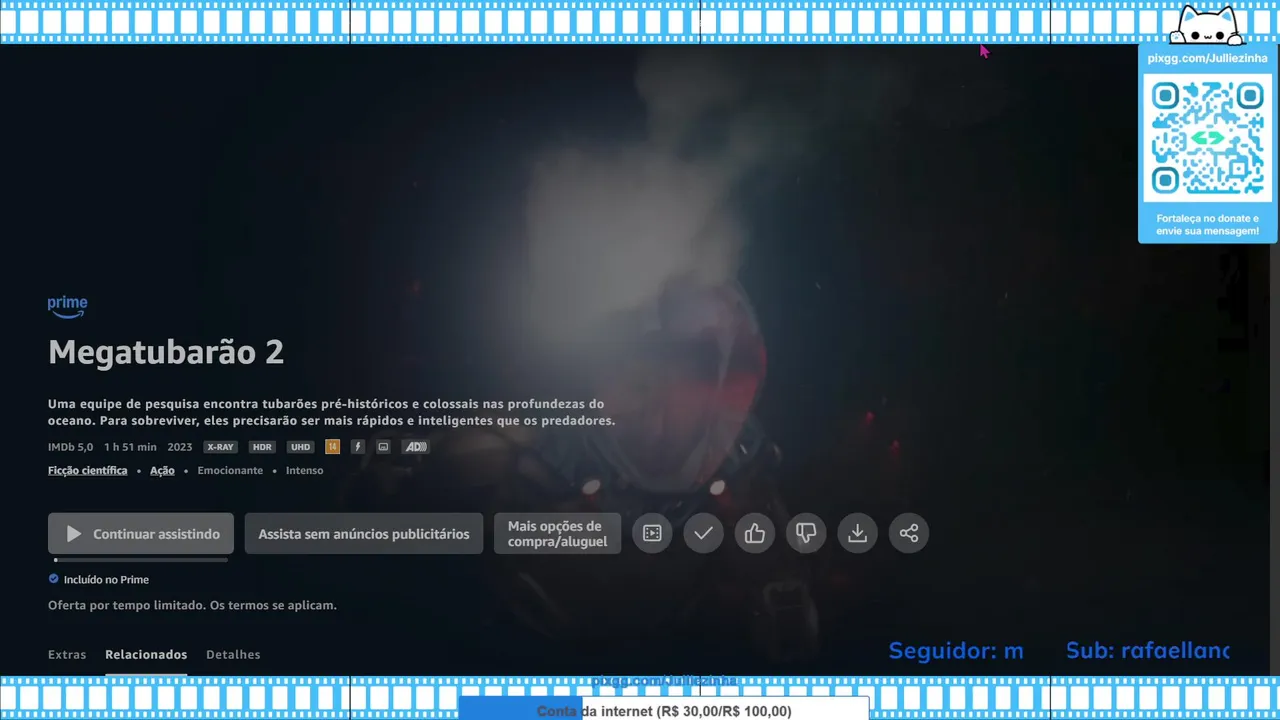Screen dimensions: 1280x720
Task: Click the cat mascot overlay icon
Action: 1208,25
